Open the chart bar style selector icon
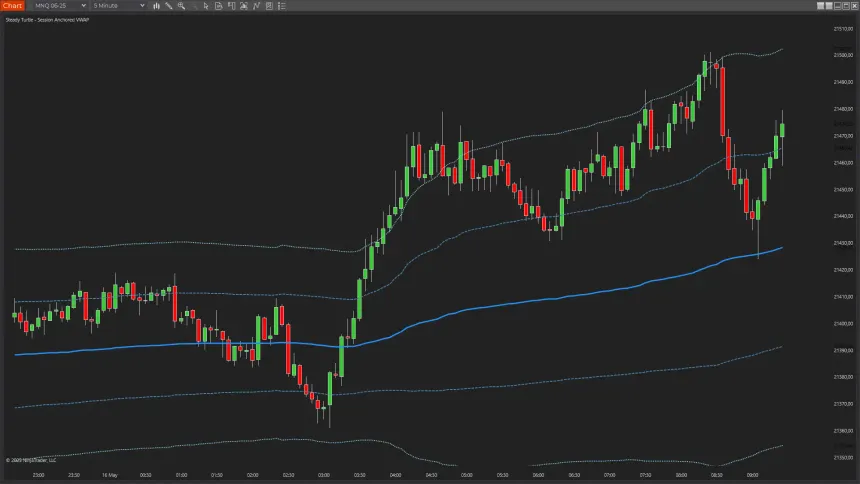The width and height of the screenshot is (860, 484). click(156, 6)
